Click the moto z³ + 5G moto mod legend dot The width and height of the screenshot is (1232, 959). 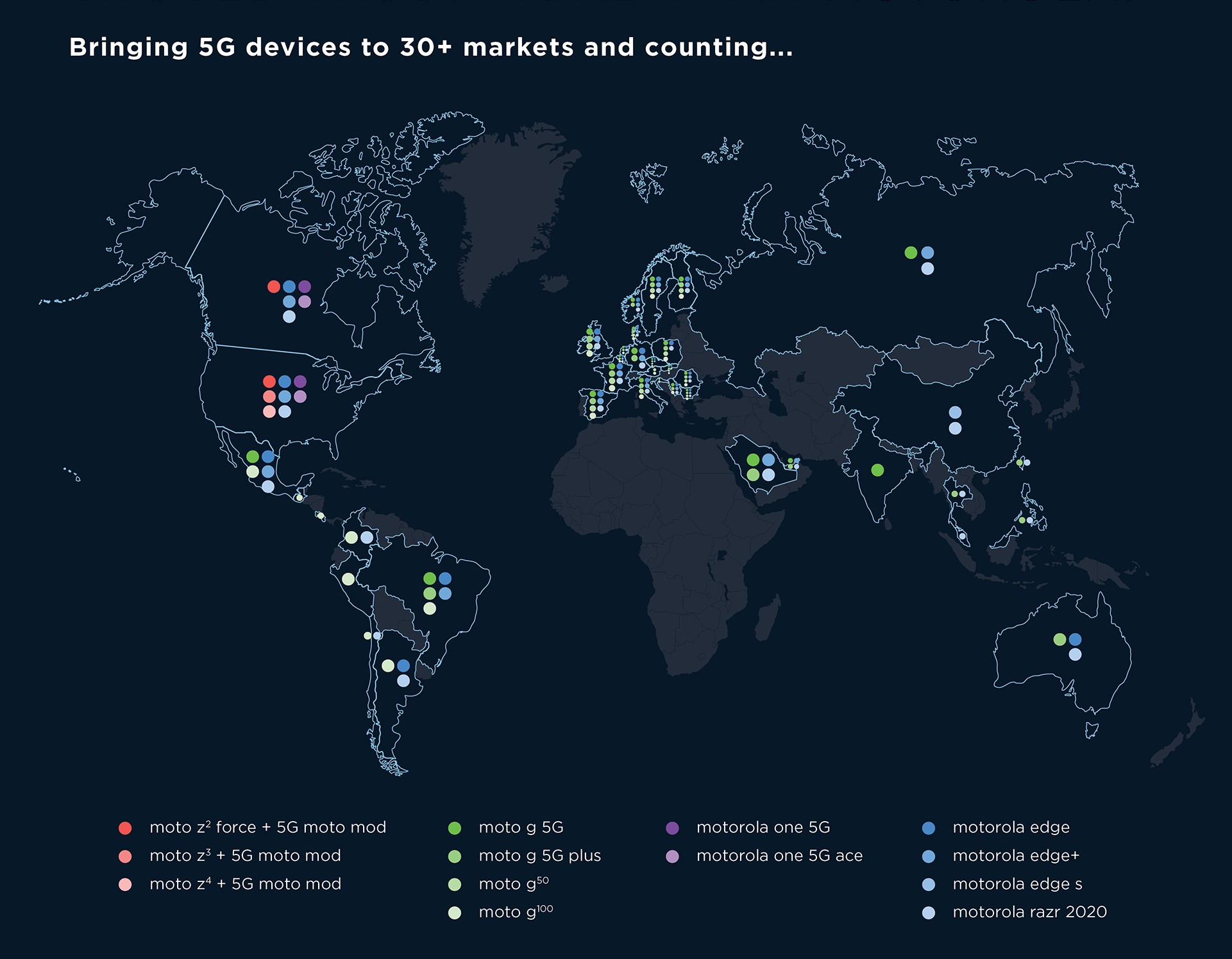(x=125, y=856)
